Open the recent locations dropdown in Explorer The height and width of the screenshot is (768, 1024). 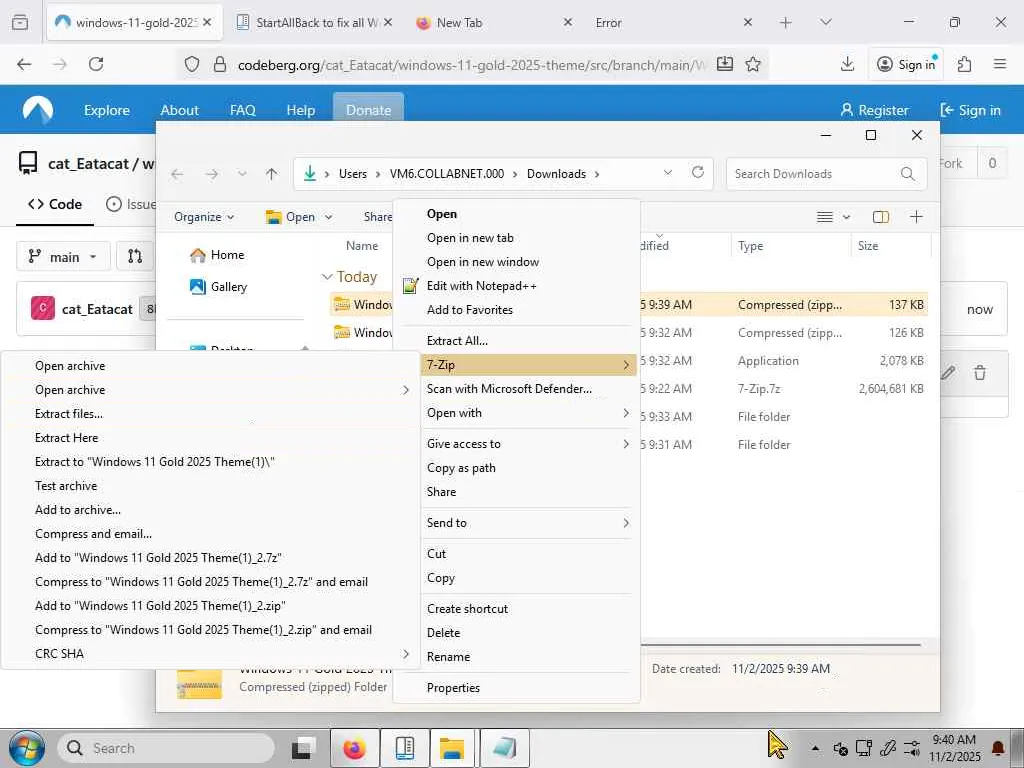242,174
